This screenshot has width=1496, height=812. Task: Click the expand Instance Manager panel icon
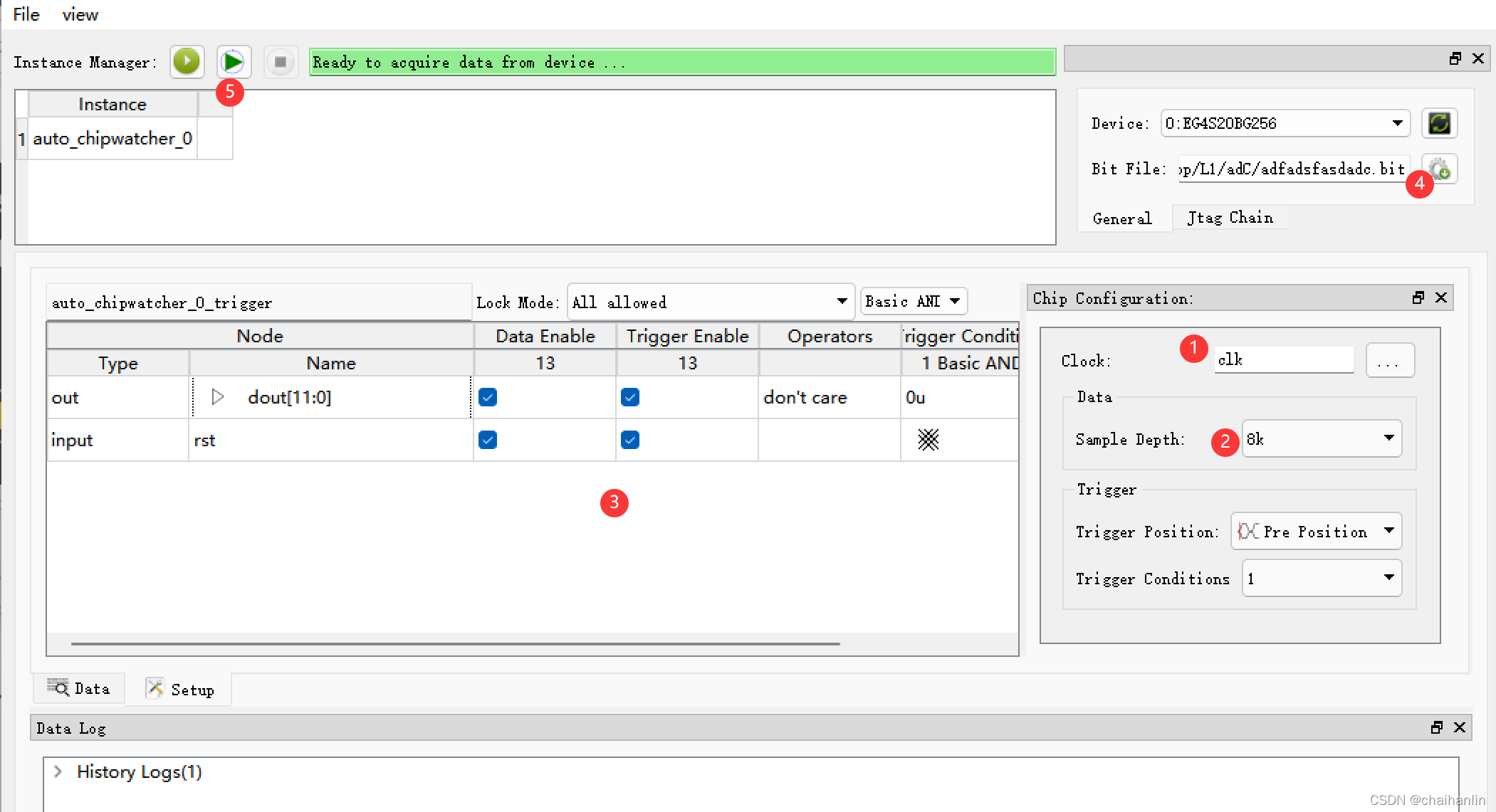[x=1455, y=58]
